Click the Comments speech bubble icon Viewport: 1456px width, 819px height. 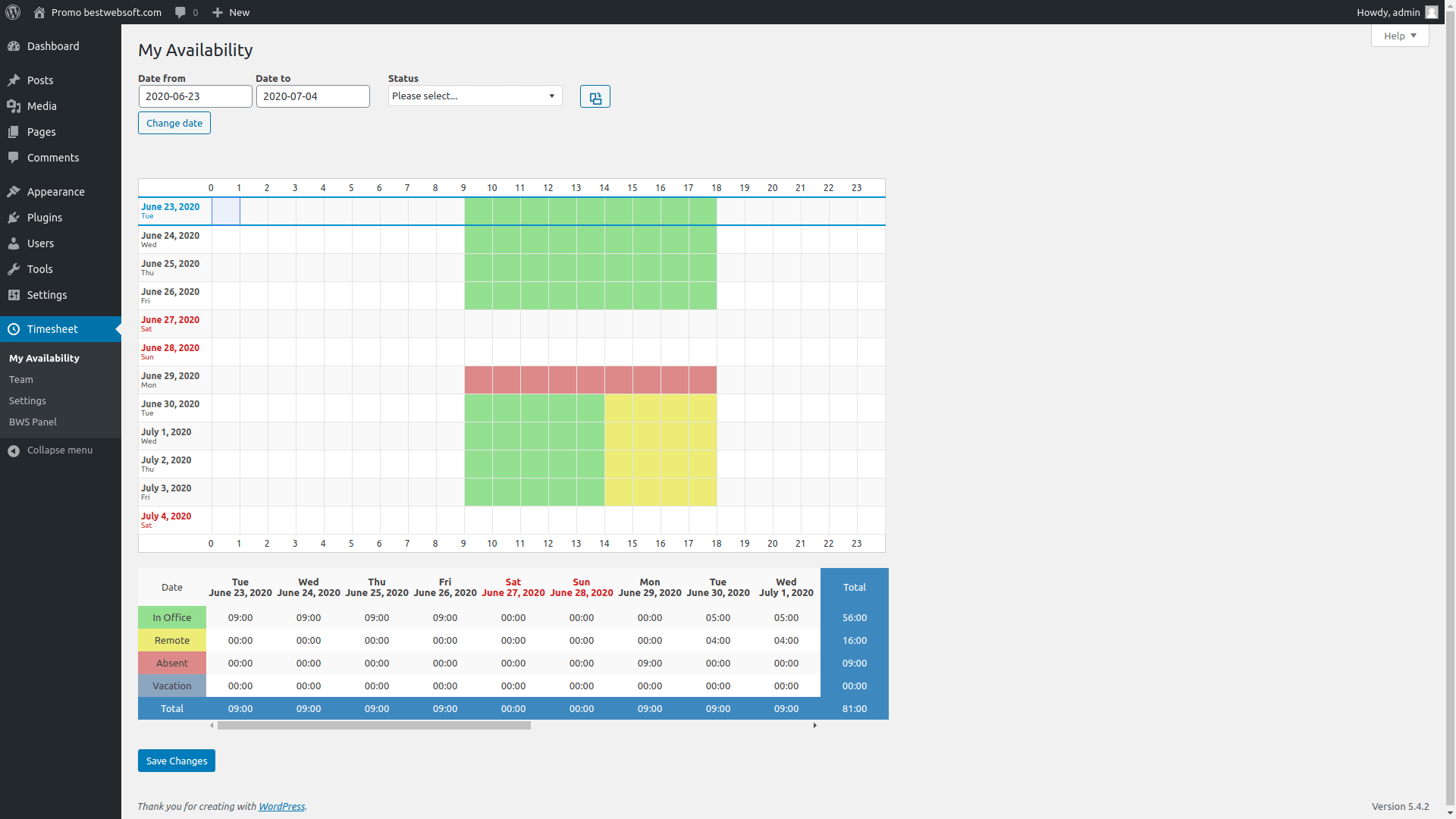click(14, 157)
